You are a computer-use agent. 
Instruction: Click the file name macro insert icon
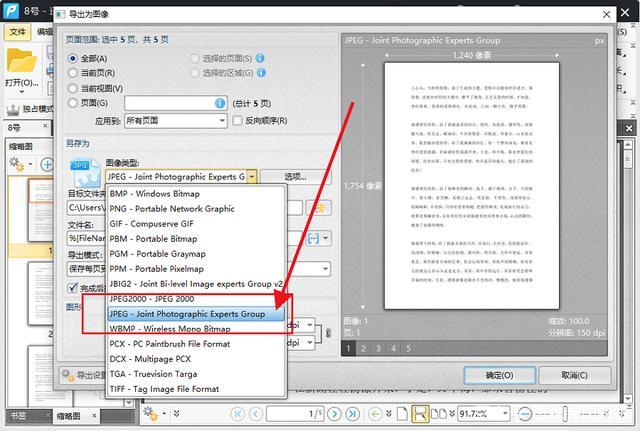[x=313, y=239]
